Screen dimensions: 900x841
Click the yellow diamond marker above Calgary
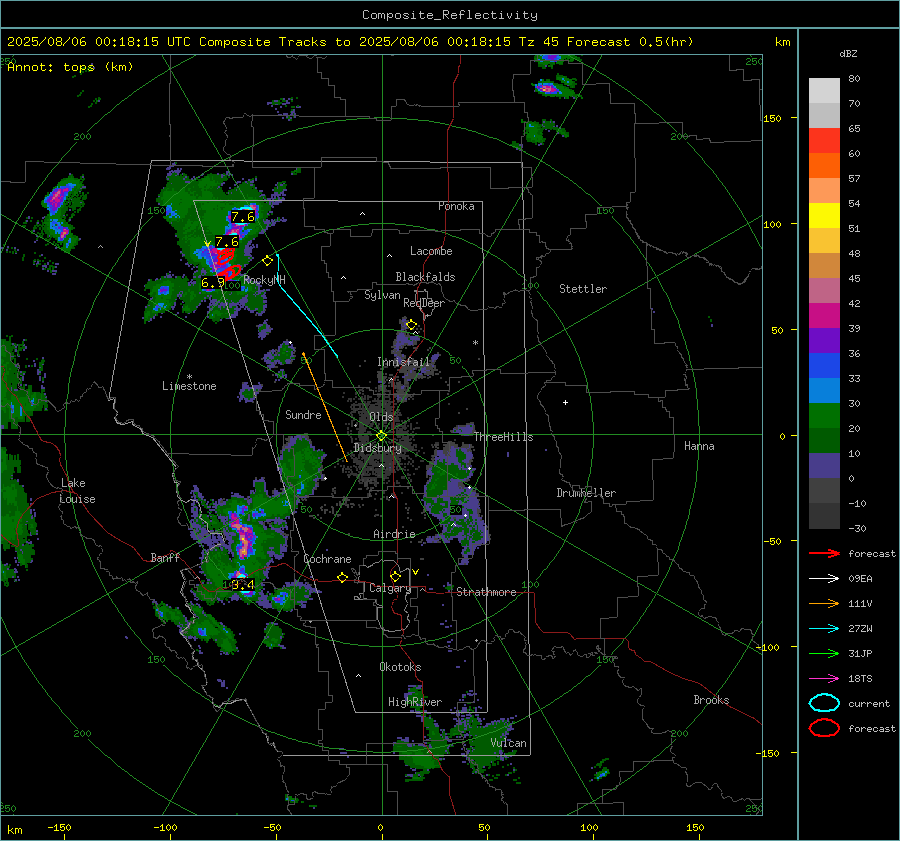tap(395, 576)
